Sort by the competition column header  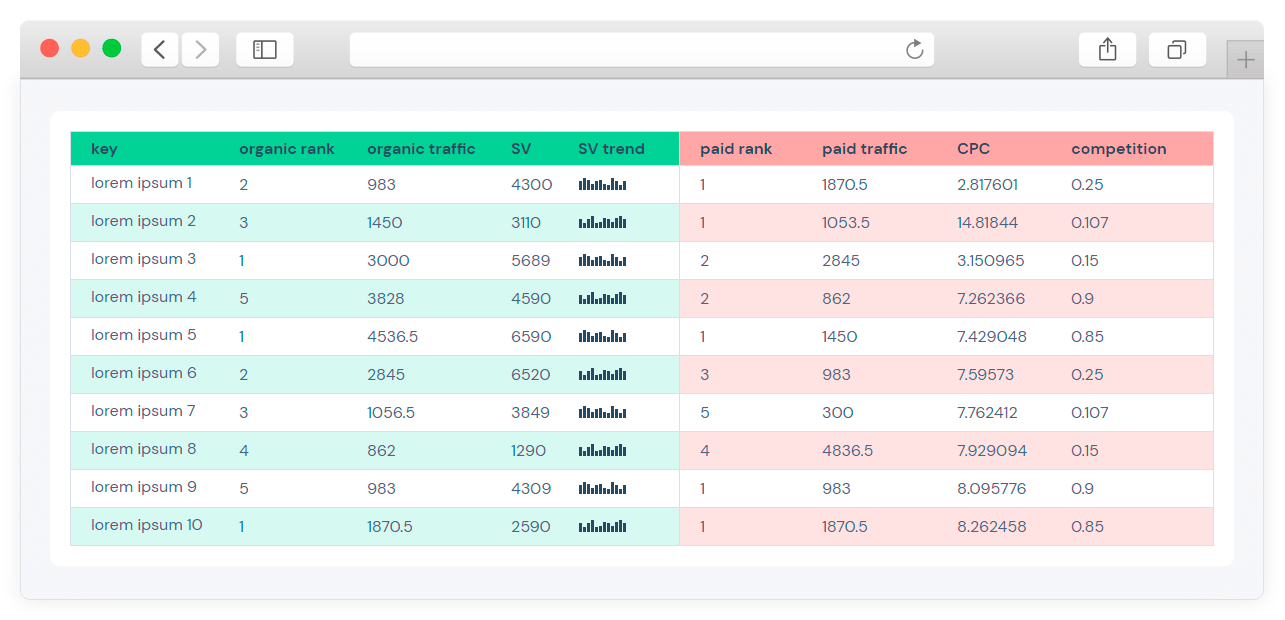[x=1119, y=149]
